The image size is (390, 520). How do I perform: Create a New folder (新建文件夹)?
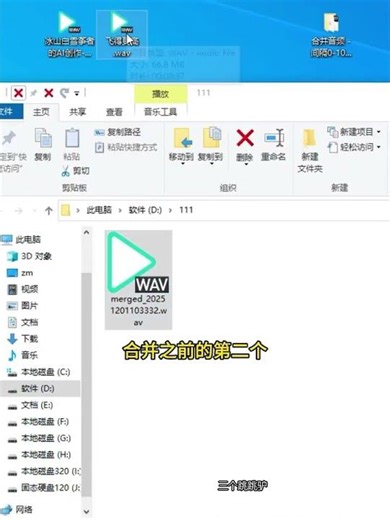click(x=310, y=150)
